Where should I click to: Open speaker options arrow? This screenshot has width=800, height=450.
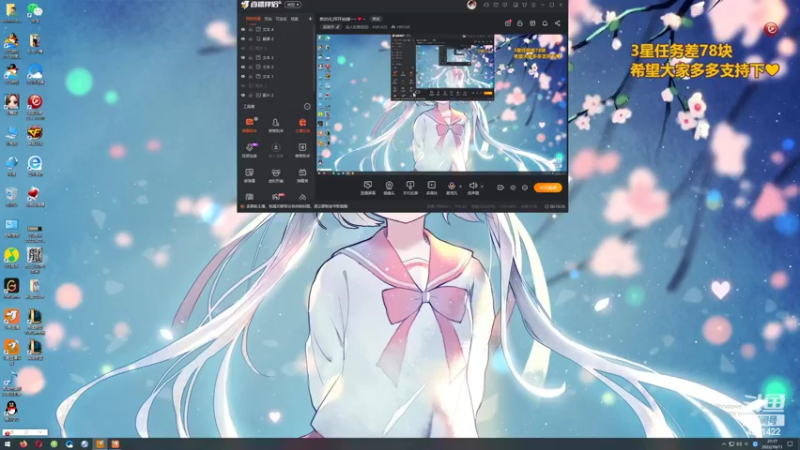pyautogui.click(x=482, y=187)
